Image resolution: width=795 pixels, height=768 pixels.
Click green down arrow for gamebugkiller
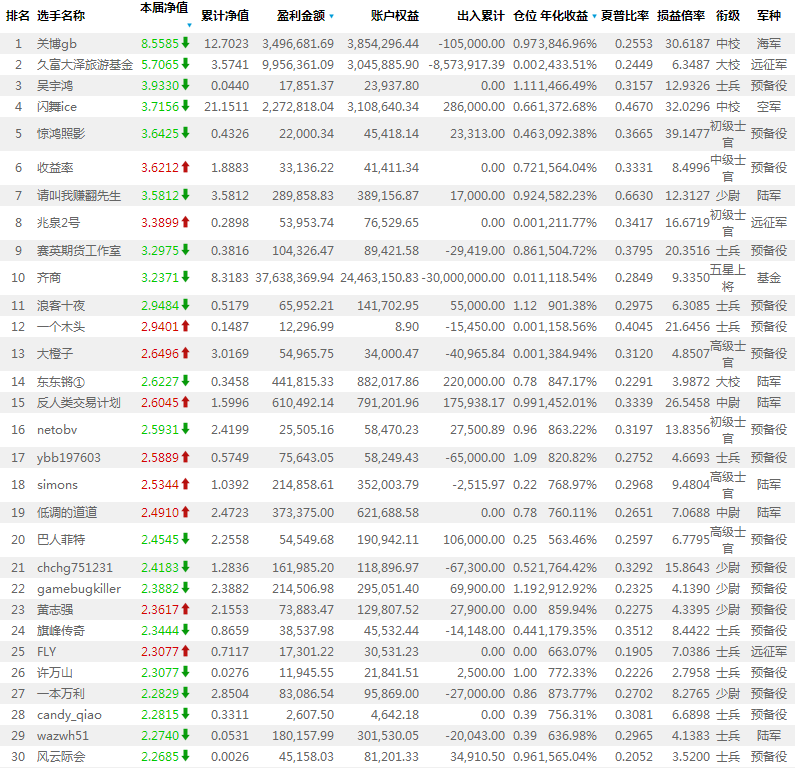[x=186, y=588]
